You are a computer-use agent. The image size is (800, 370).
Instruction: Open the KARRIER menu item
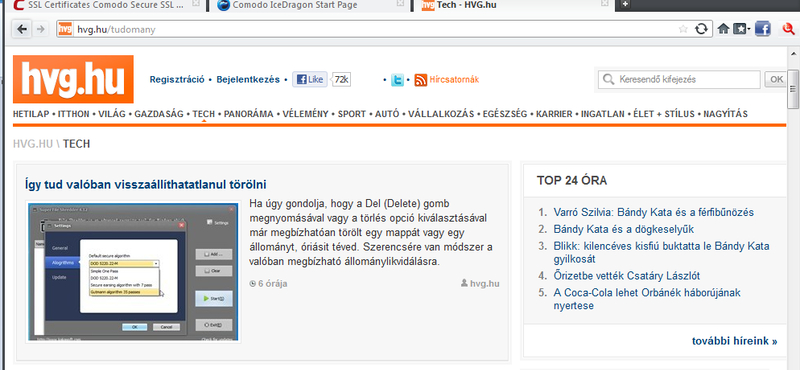coord(554,114)
